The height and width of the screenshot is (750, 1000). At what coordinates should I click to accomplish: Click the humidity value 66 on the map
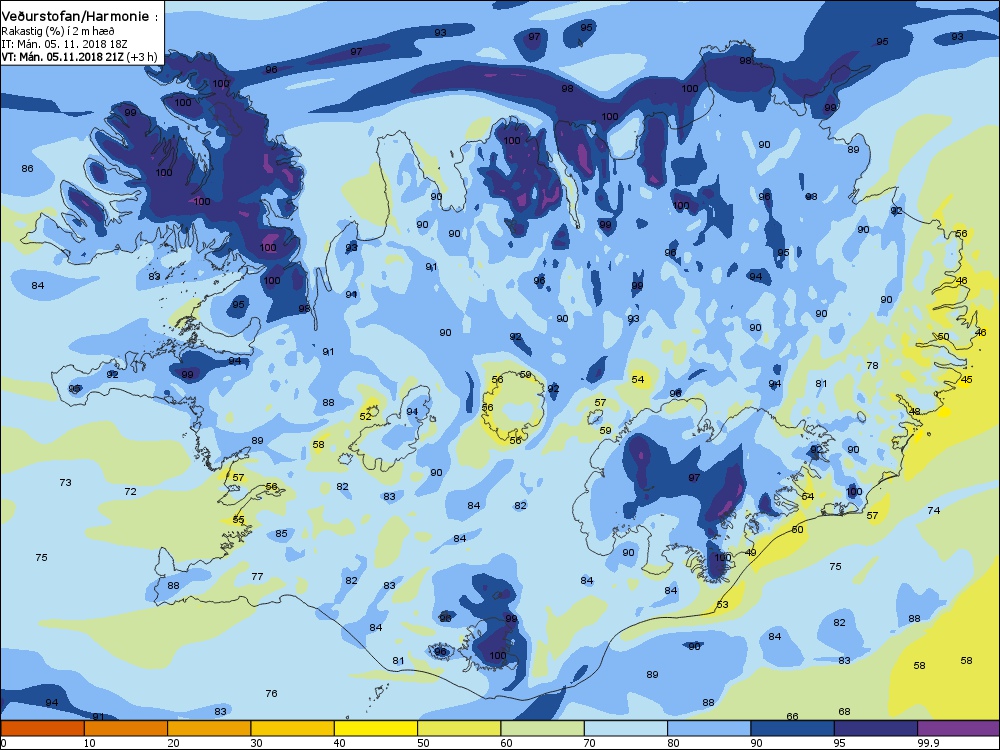coord(792,716)
